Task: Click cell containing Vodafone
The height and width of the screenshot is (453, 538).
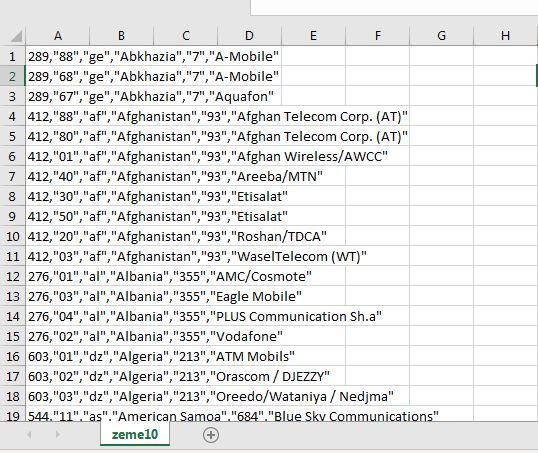Action: pyautogui.click(x=58, y=337)
